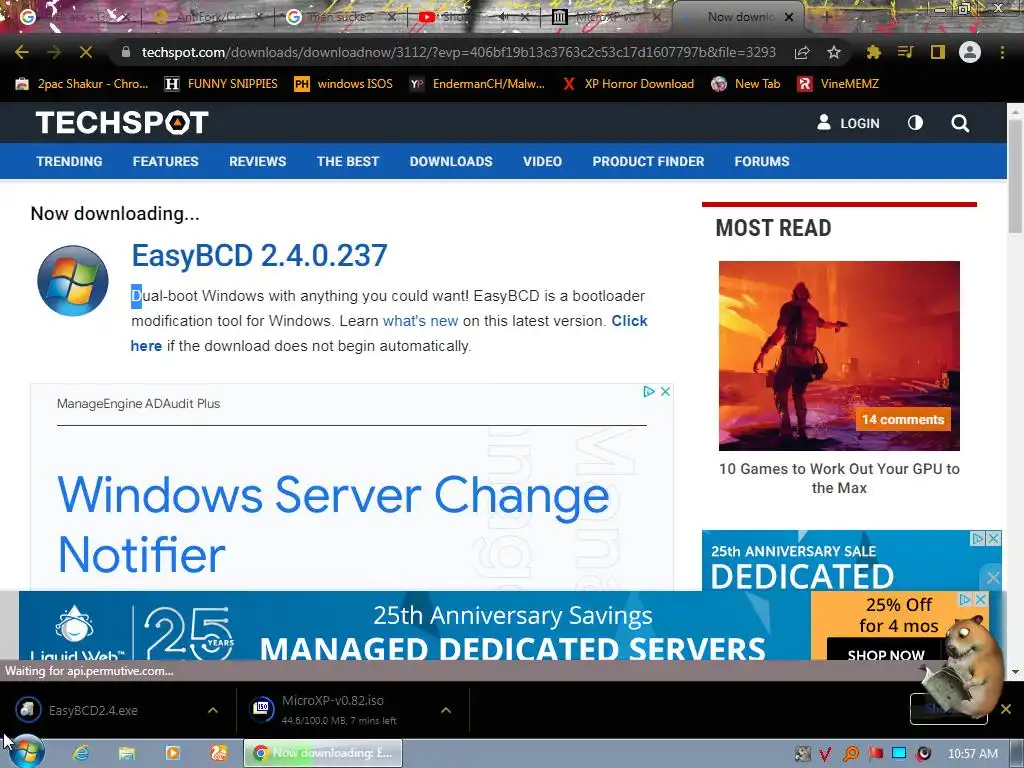Open the XP Horror Download bookmark
Image resolution: width=1024 pixels, height=768 pixels.
(627, 84)
